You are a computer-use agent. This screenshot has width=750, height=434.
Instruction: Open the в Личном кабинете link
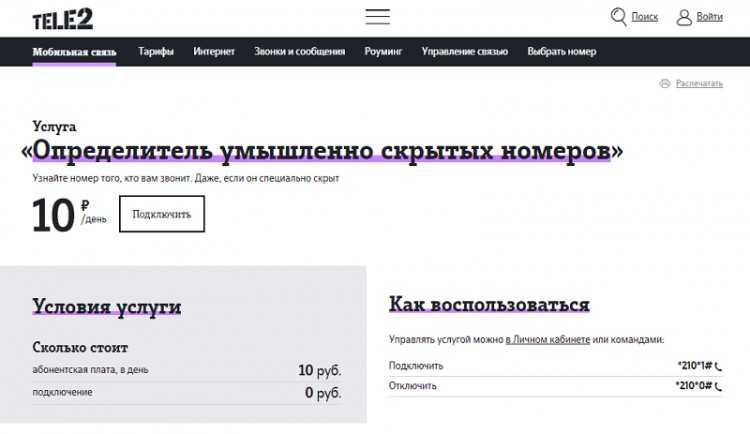tap(548, 339)
